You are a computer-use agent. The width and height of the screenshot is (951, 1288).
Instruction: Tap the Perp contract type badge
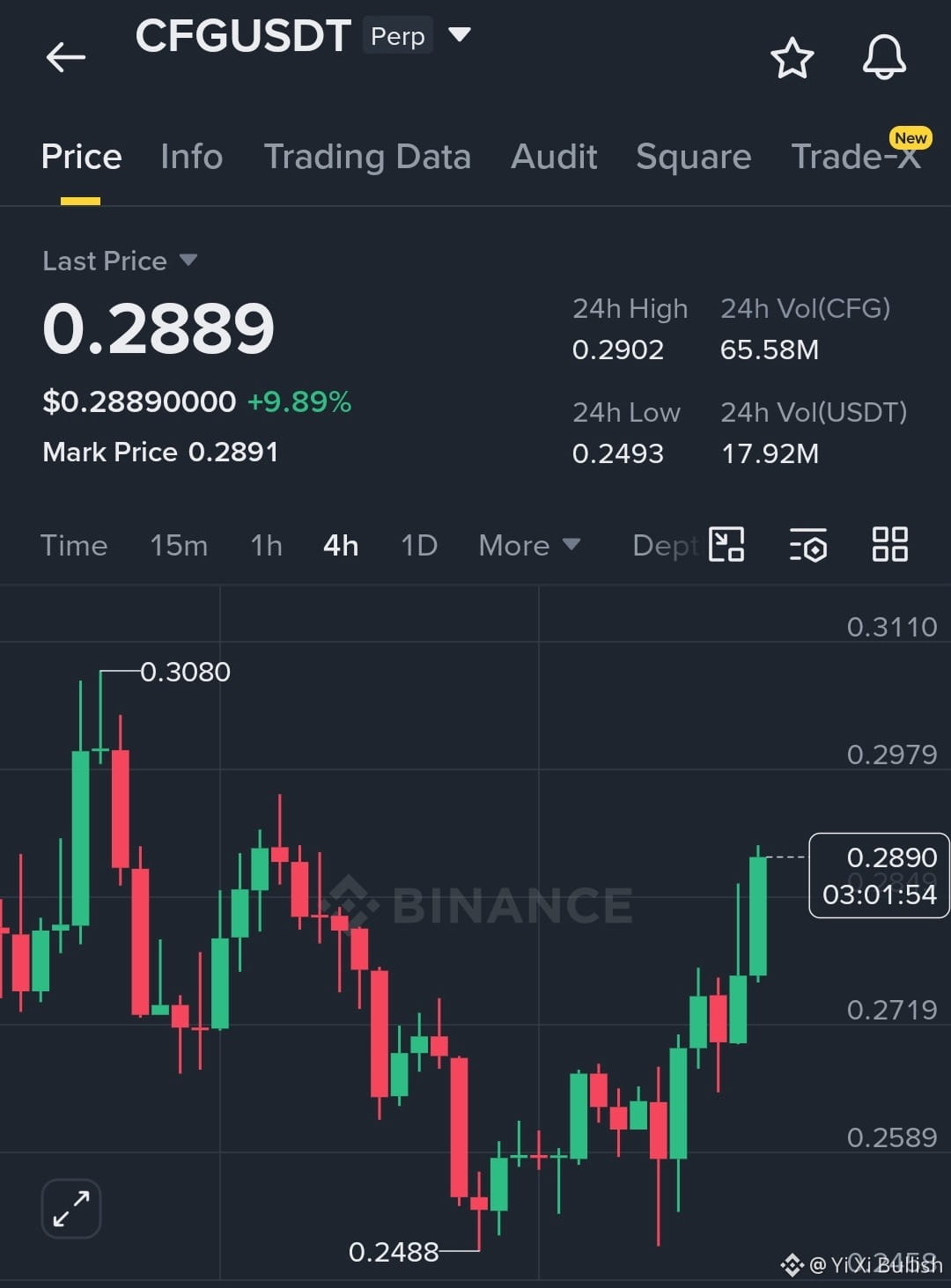[398, 36]
